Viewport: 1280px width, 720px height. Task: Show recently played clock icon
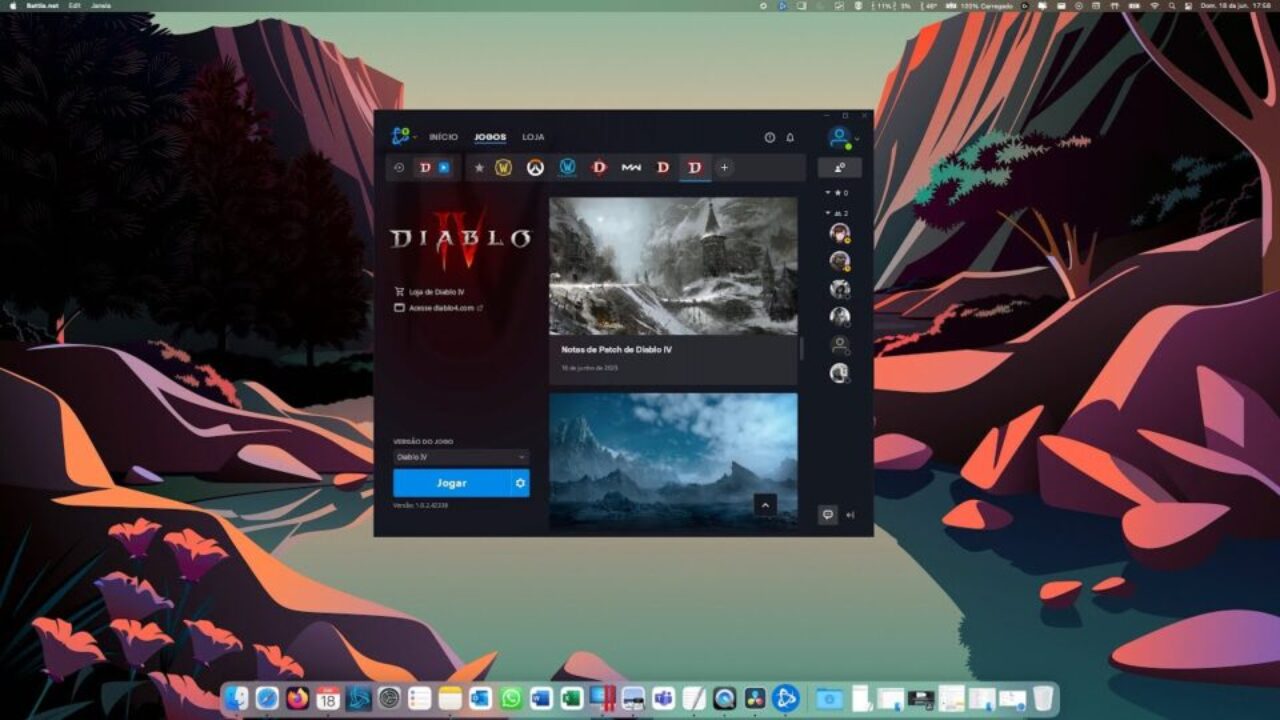coord(398,167)
